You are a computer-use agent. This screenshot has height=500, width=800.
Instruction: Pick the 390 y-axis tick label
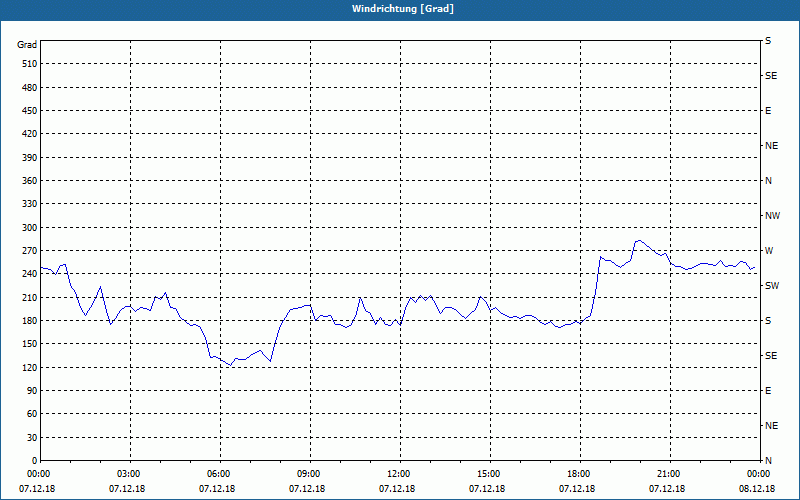30,158
